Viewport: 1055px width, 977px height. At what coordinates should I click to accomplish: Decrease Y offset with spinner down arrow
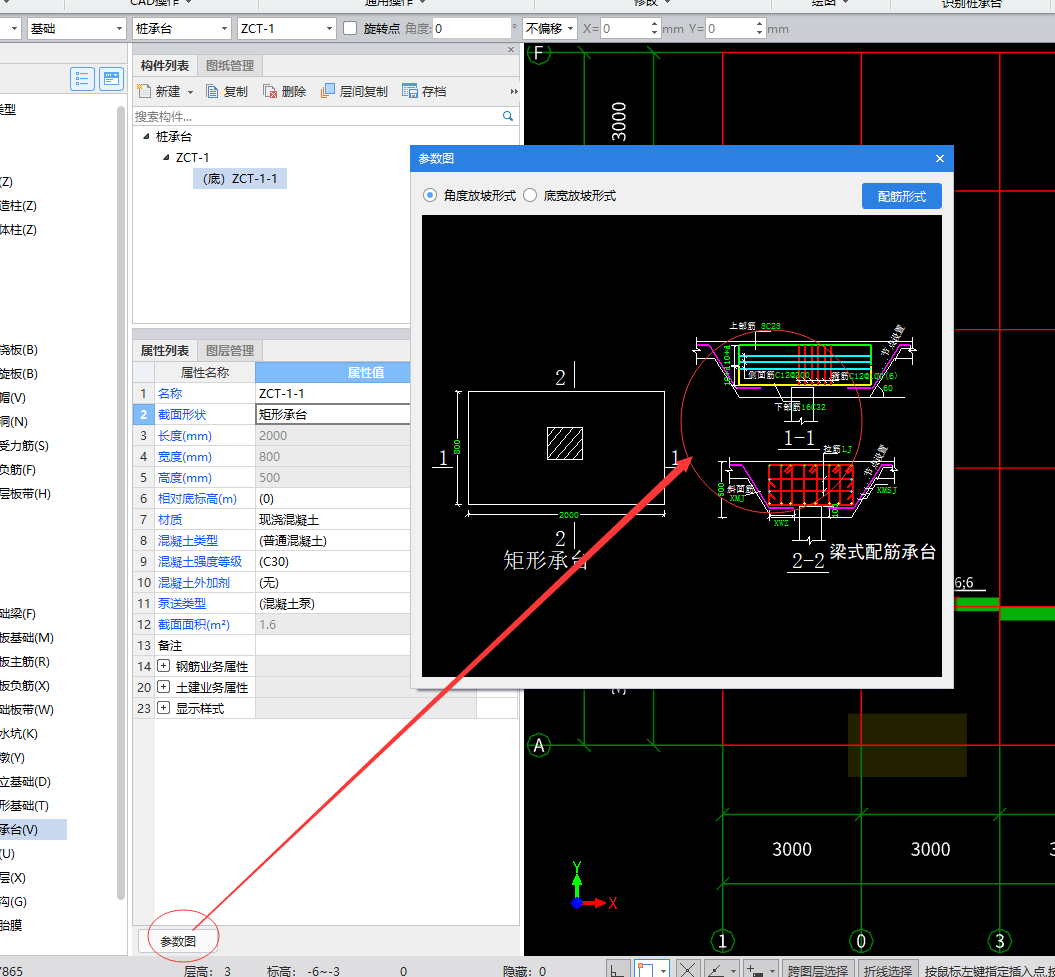pos(760,34)
